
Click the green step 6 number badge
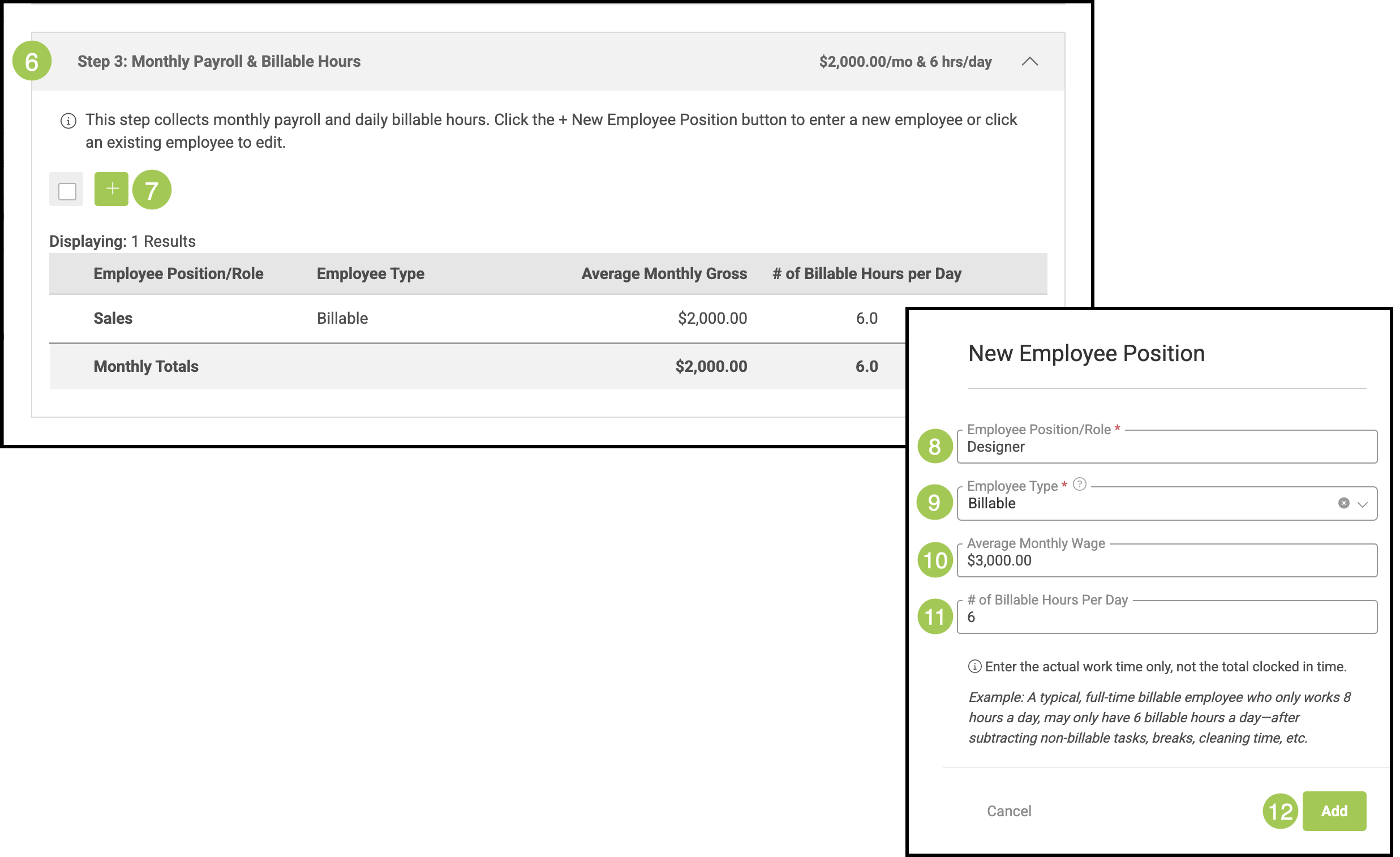tap(32, 61)
